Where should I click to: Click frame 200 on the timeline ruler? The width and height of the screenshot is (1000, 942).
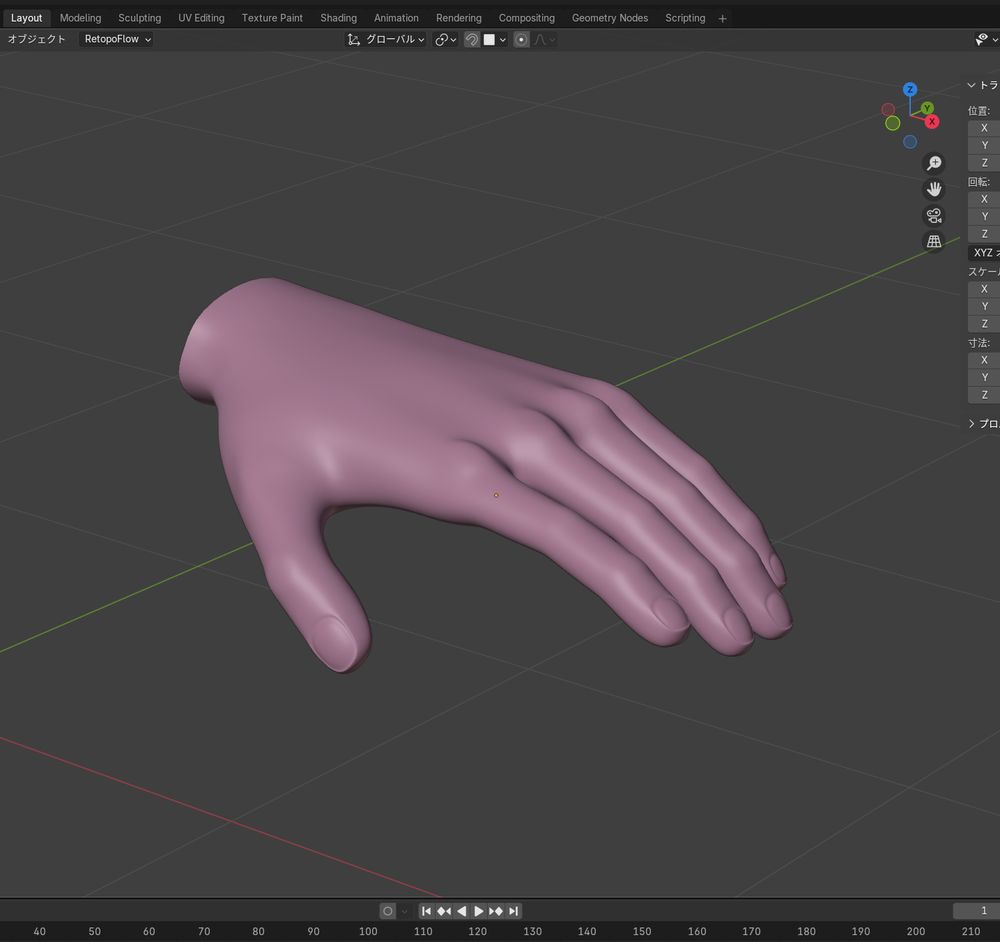tap(916, 931)
